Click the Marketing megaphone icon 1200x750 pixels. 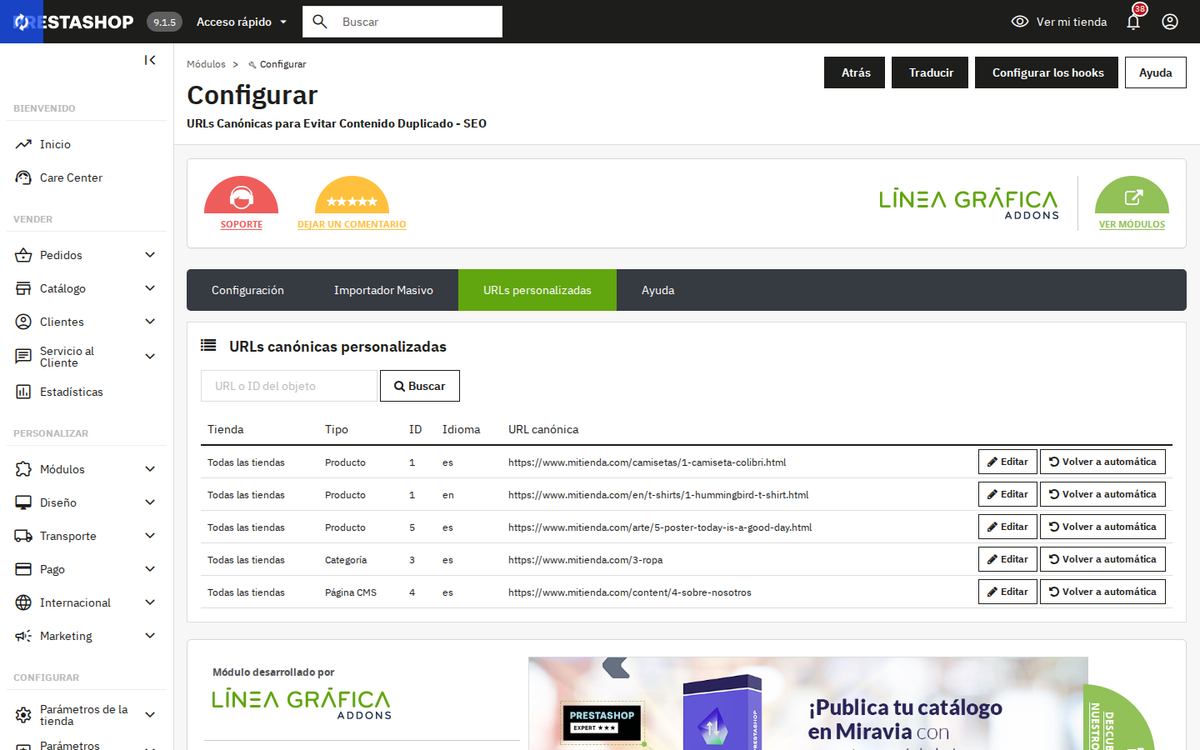point(23,636)
